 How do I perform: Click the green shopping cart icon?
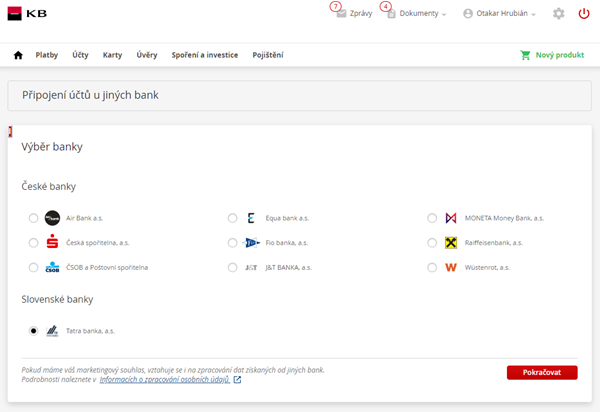click(525, 55)
